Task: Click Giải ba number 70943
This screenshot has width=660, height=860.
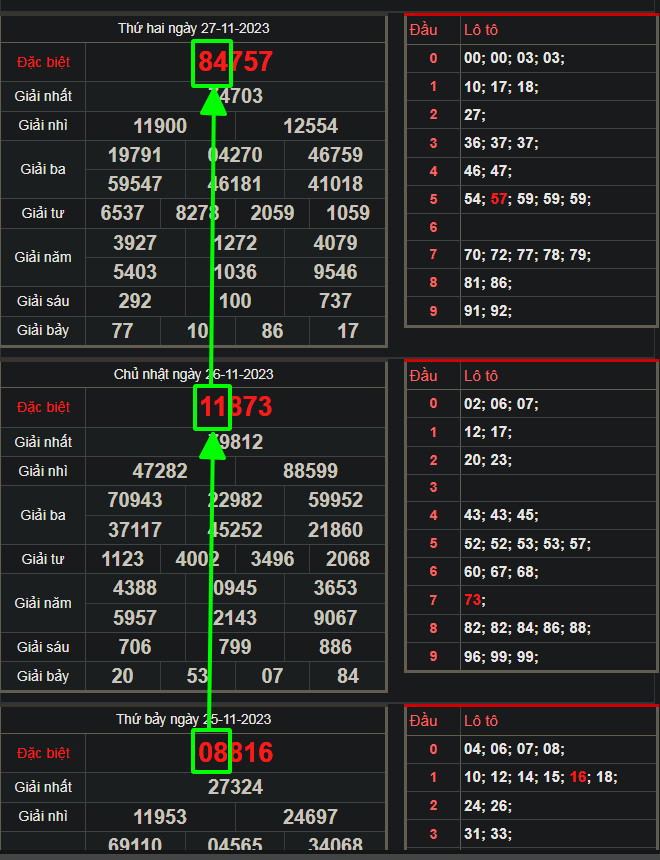Action: pyautogui.click(x=135, y=500)
